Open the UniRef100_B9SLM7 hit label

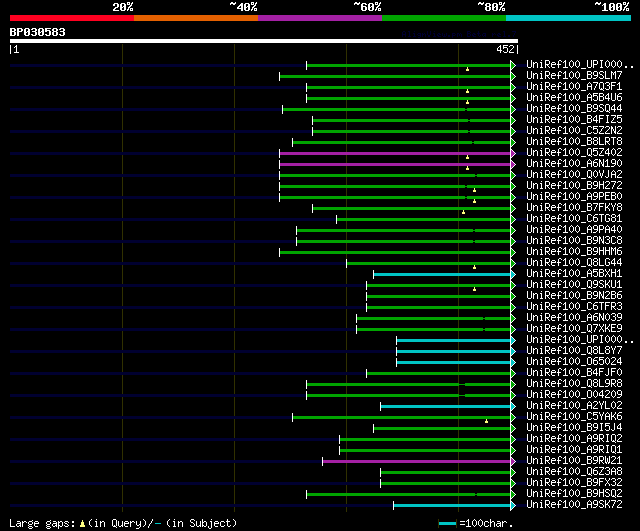pyautogui.click(x=574, y=76)
